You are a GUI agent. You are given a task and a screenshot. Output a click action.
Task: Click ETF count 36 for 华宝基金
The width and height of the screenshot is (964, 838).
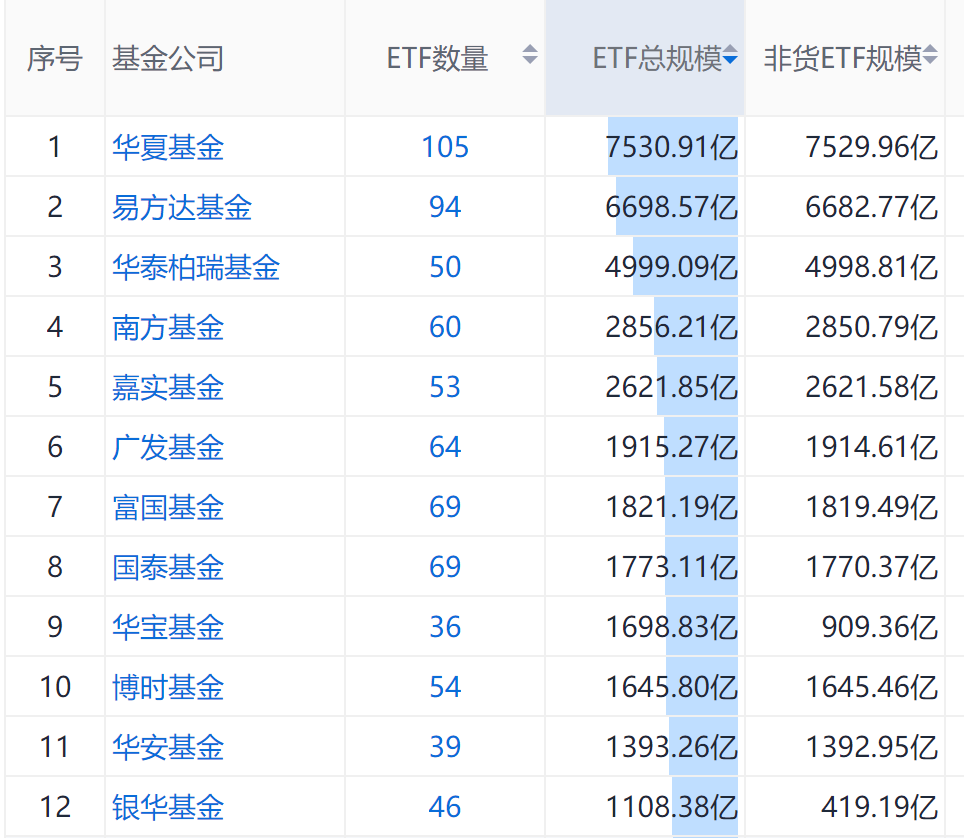445,627
